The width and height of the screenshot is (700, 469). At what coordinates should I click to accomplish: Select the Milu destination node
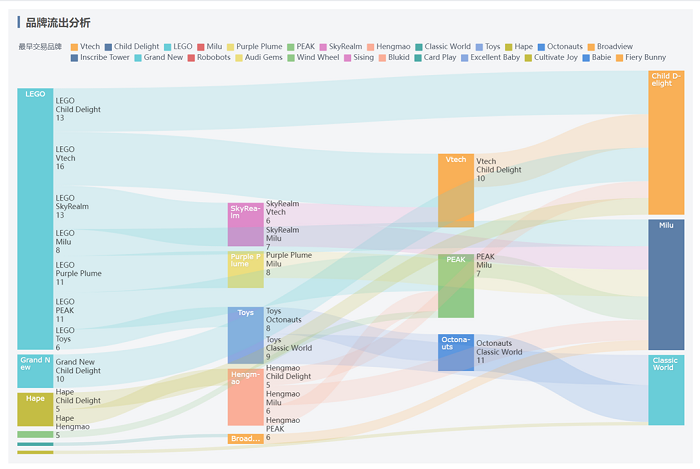[665, 285]
